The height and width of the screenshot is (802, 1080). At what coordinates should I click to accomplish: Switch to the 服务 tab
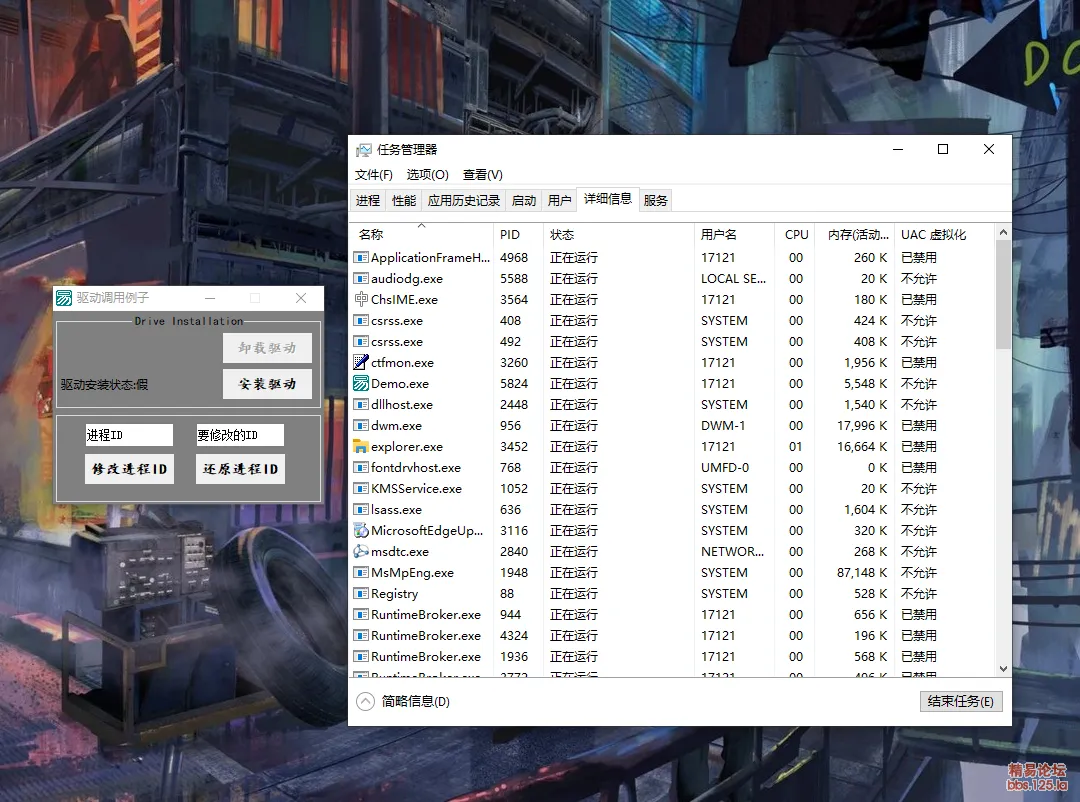click(x=655, y=200)
